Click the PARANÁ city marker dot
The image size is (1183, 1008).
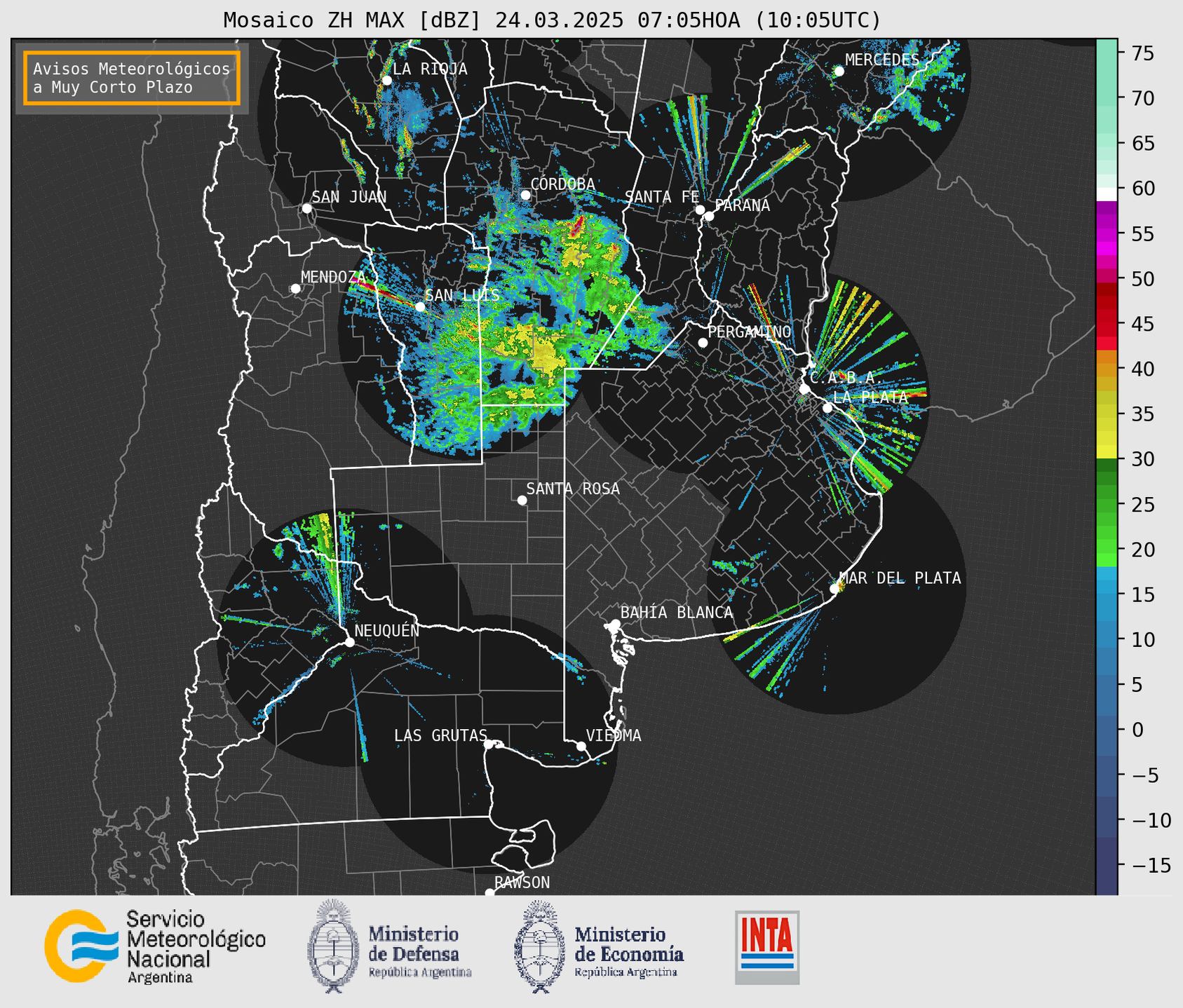709,216
